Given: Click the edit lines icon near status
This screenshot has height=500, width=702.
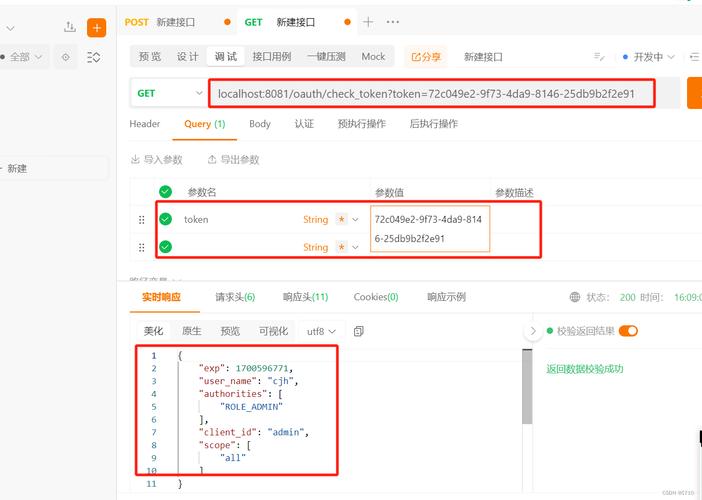Looking at the screenshot, I should (x=599, y=57).
